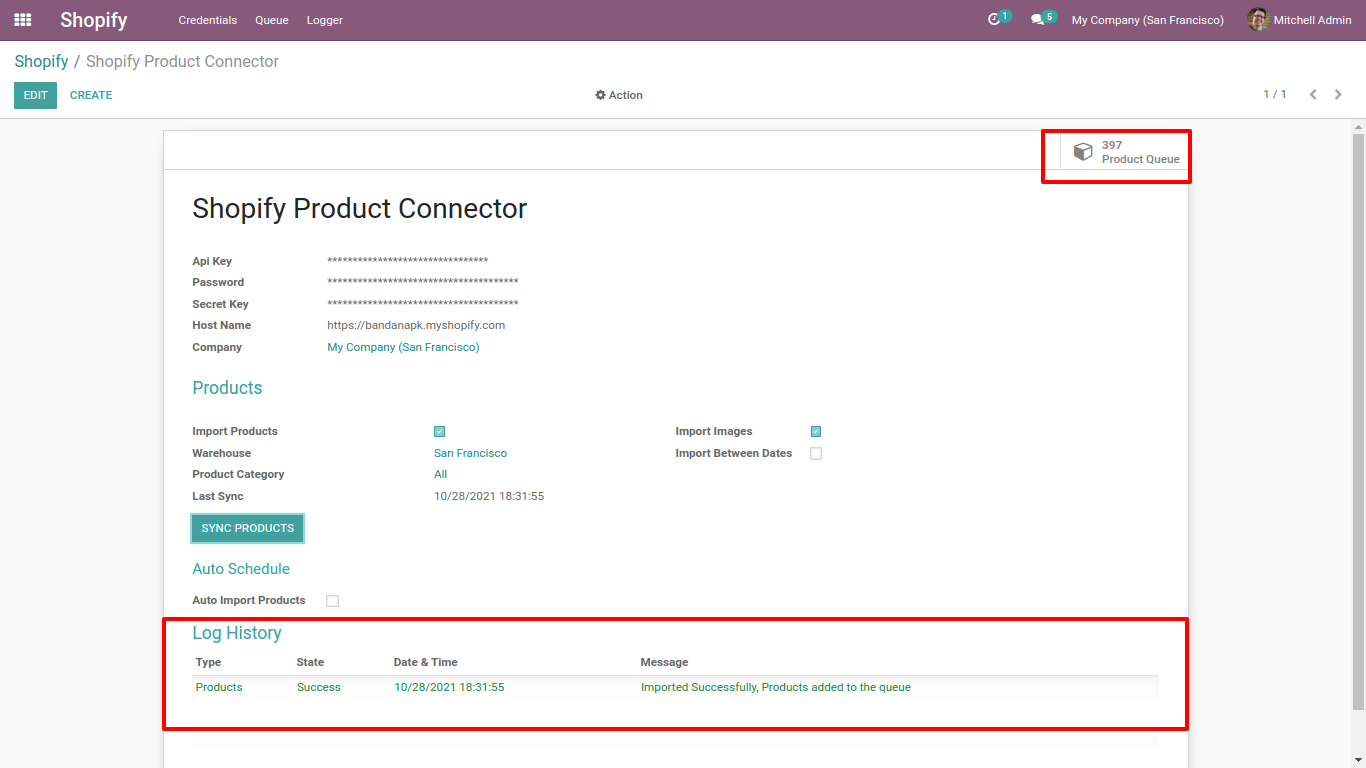Image resolution: width=1366 pixels, height=768 pixels.
Task: Click the log row Type cell Products
Action: coord(219,687)
